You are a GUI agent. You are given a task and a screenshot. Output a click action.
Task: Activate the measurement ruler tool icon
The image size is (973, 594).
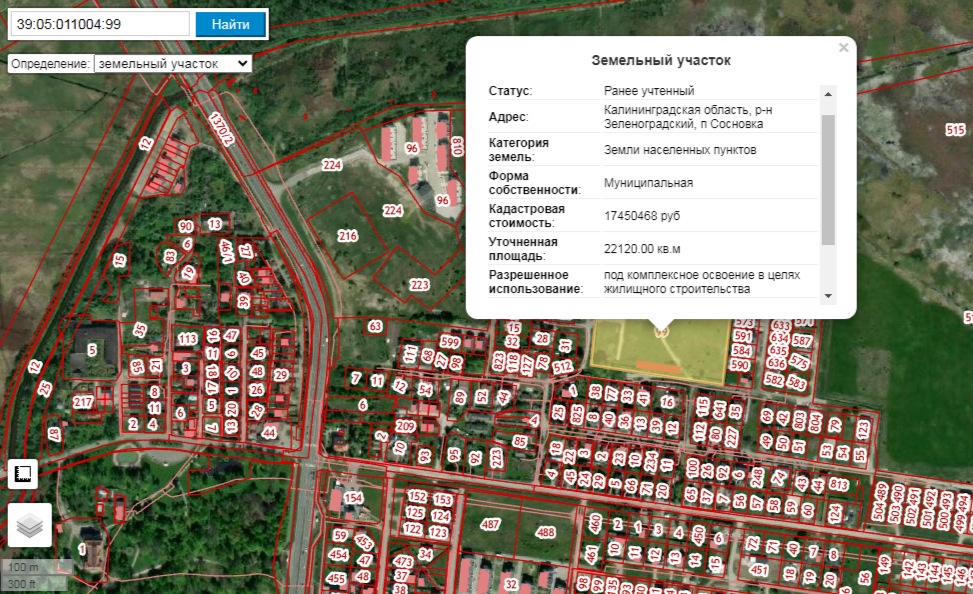23,474
